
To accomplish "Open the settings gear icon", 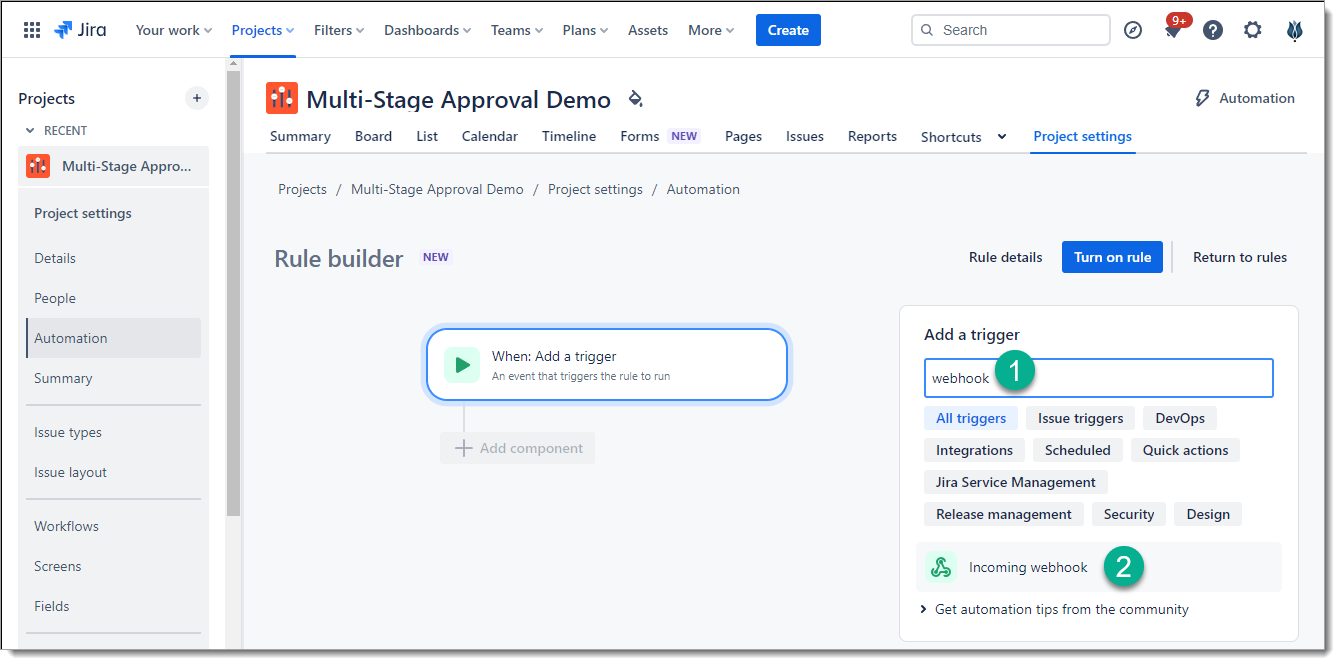I will 1253,30.
